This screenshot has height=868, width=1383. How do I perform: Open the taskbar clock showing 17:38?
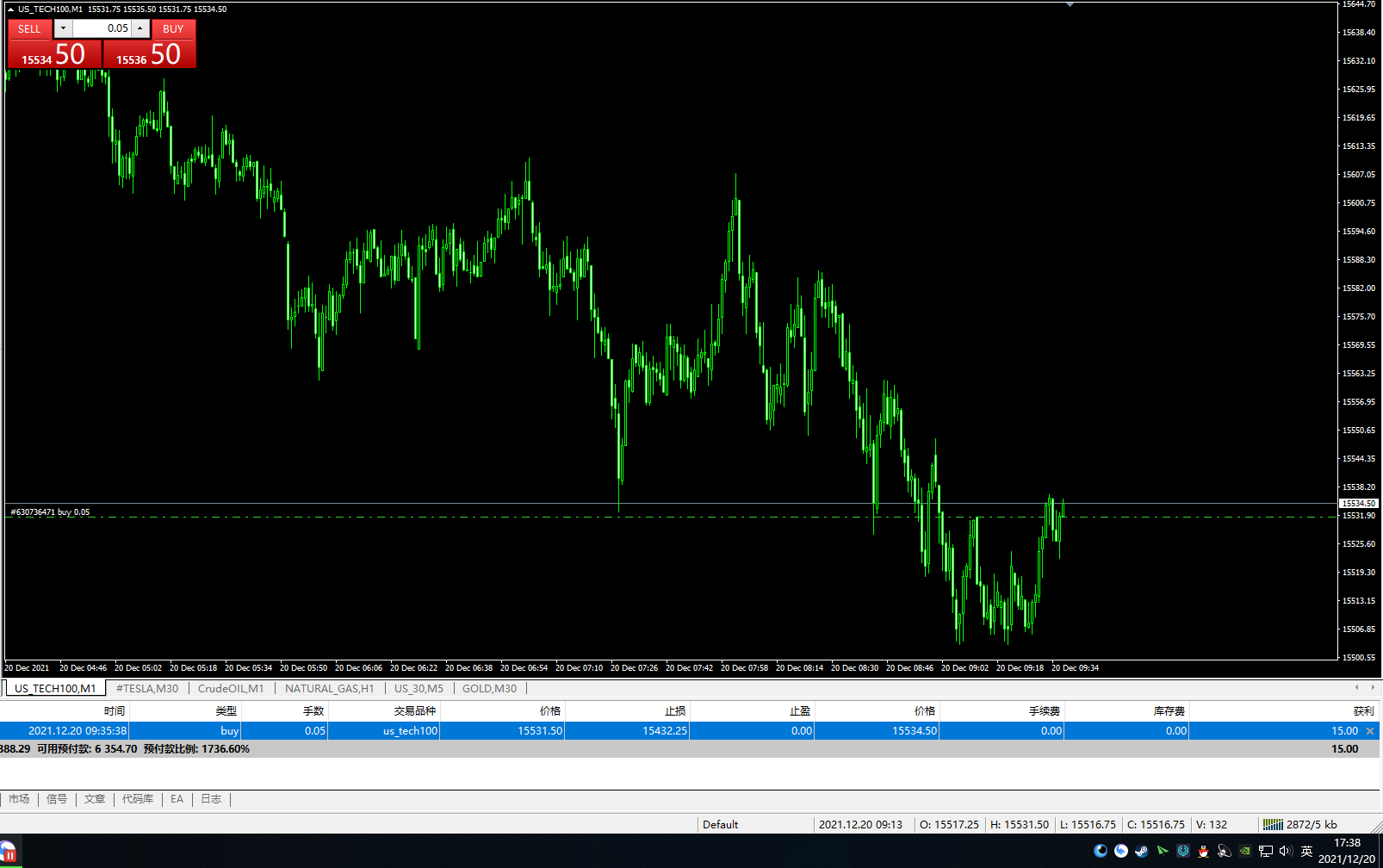tap(1347, 851)
